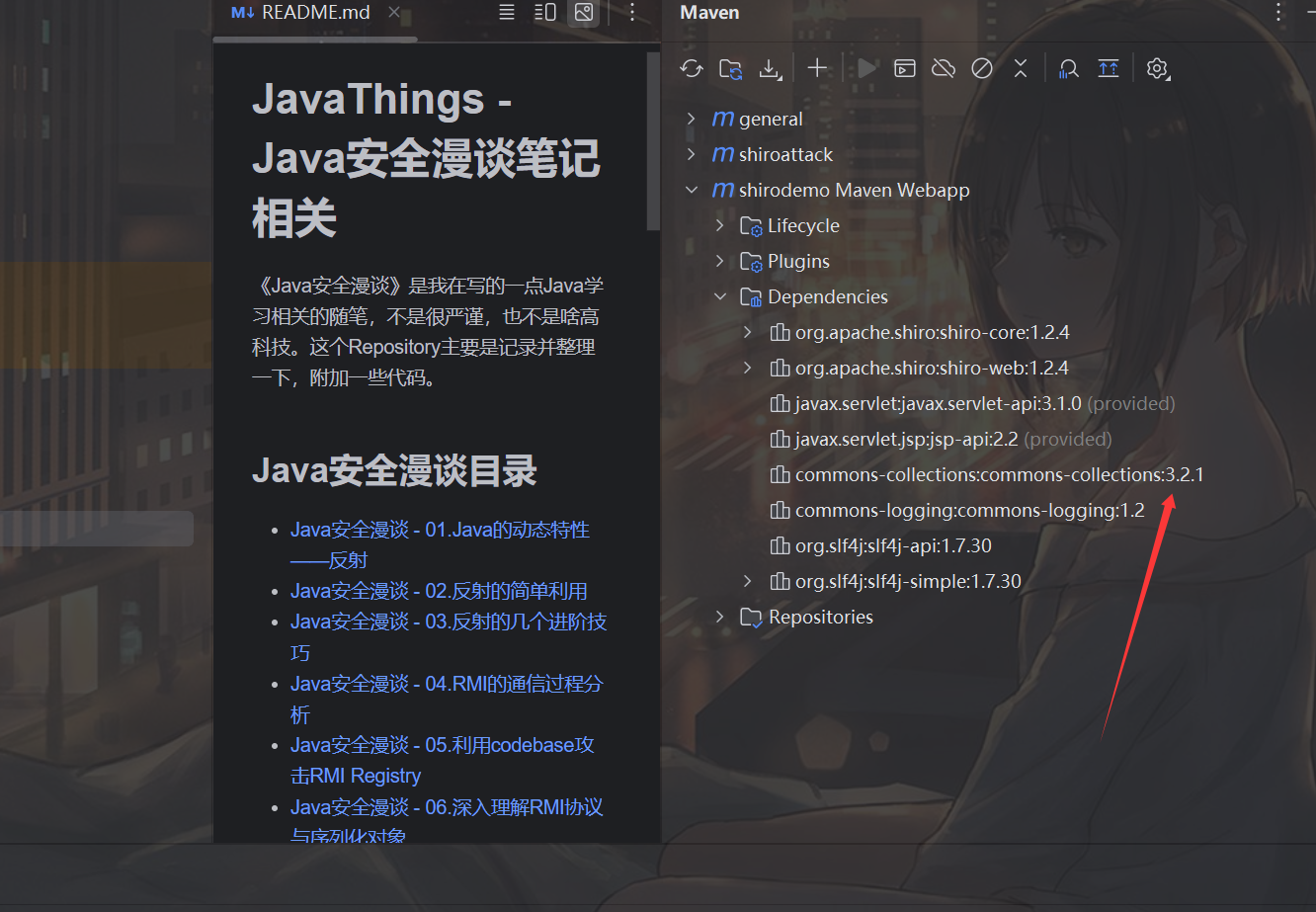
Task: Open the Maven panel options menu
Action: click(x=1278, y=13)
